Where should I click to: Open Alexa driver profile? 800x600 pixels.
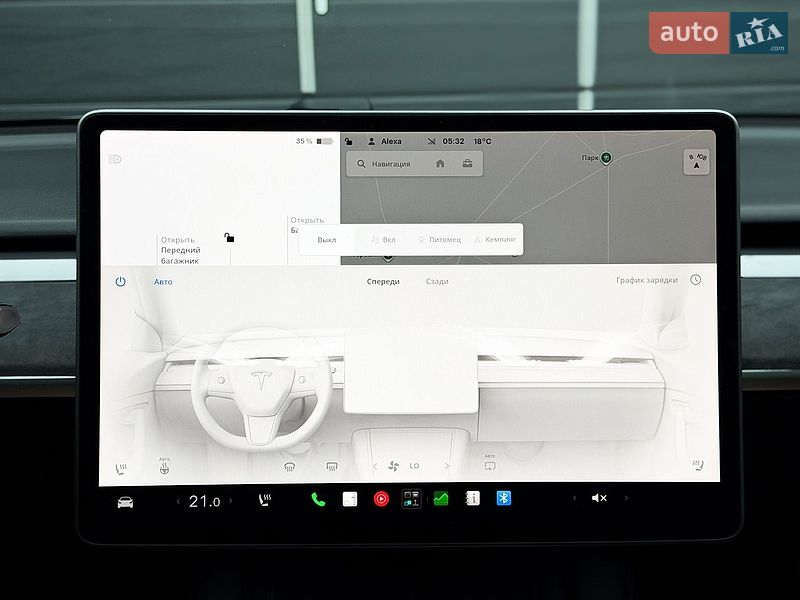(x=385, y=141)
